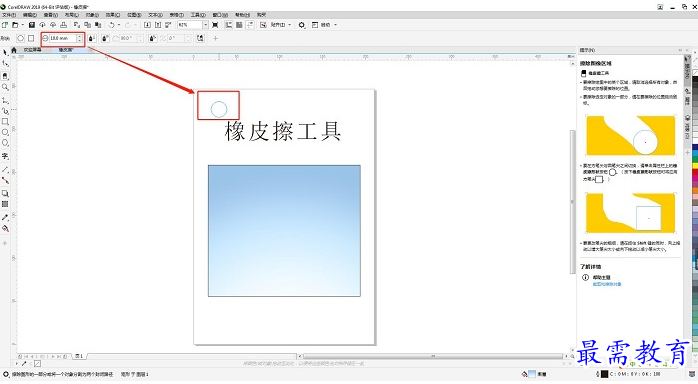Image resolution: width=698 pixels, height=384 pixels.
Task: Select the Text tool (字)
Action: (5, 156)
